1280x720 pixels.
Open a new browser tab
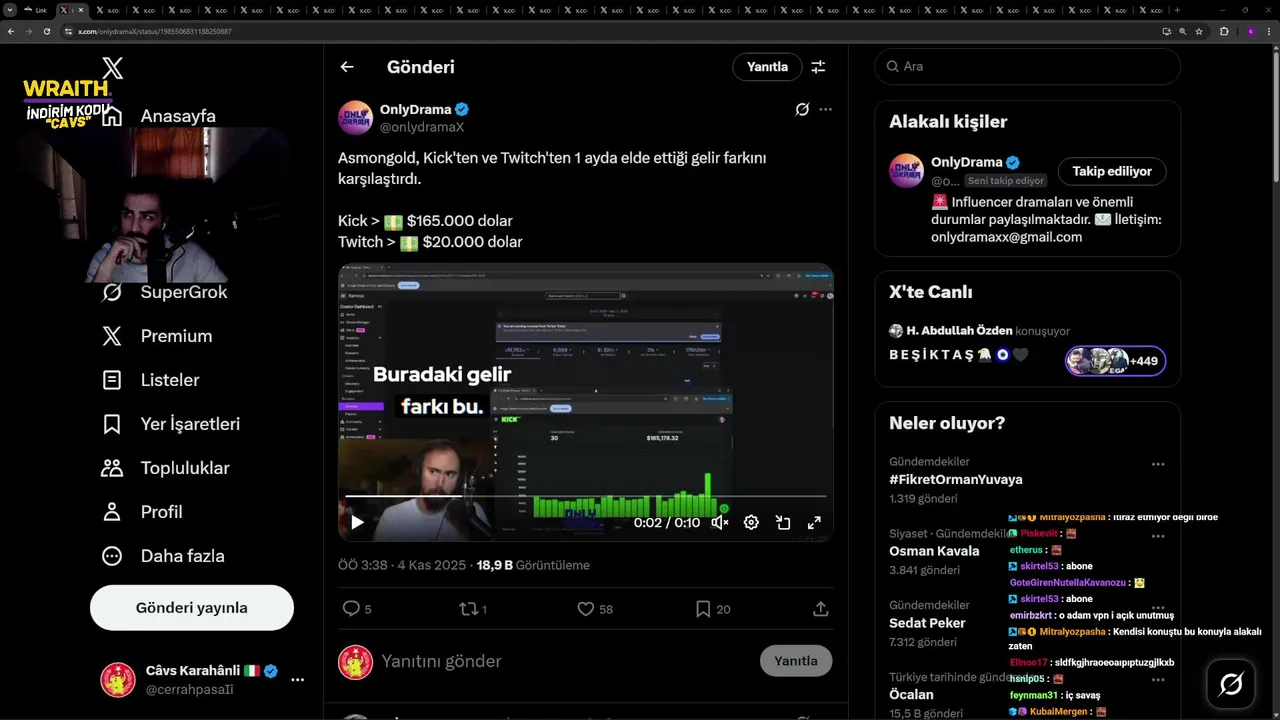(x=1177, y=10)
